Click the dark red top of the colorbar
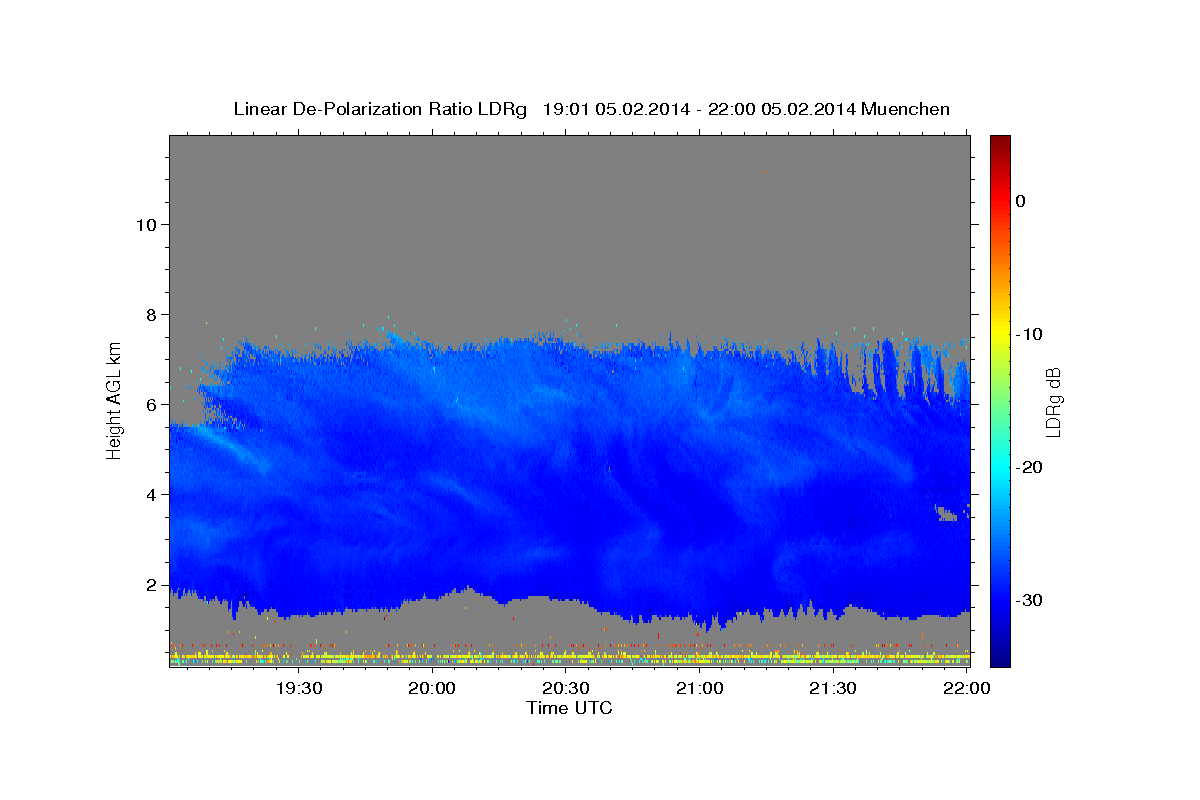The height and width of the screenshot is (800, 1200). point(1000,143)
